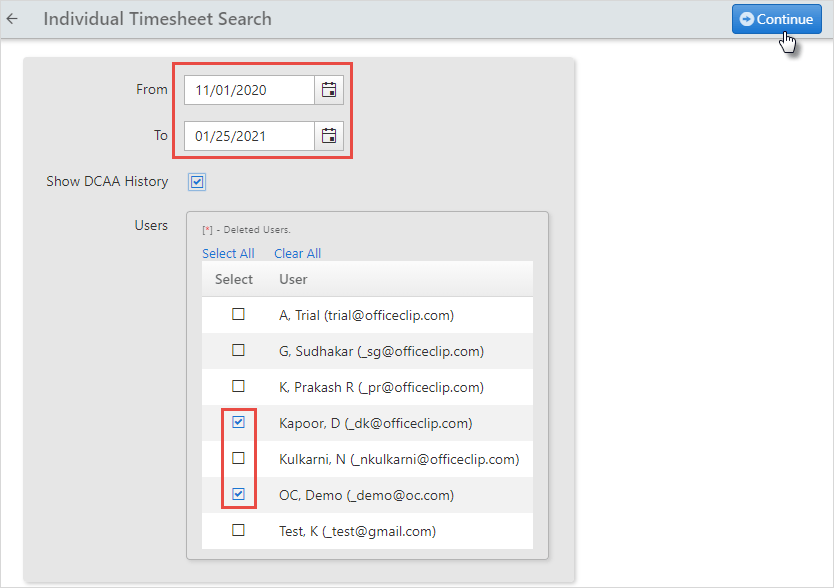Click the Individual Timesheet Search title
Image resolution: width=834 pixels, height=588 pixels.
click(157, 19)
